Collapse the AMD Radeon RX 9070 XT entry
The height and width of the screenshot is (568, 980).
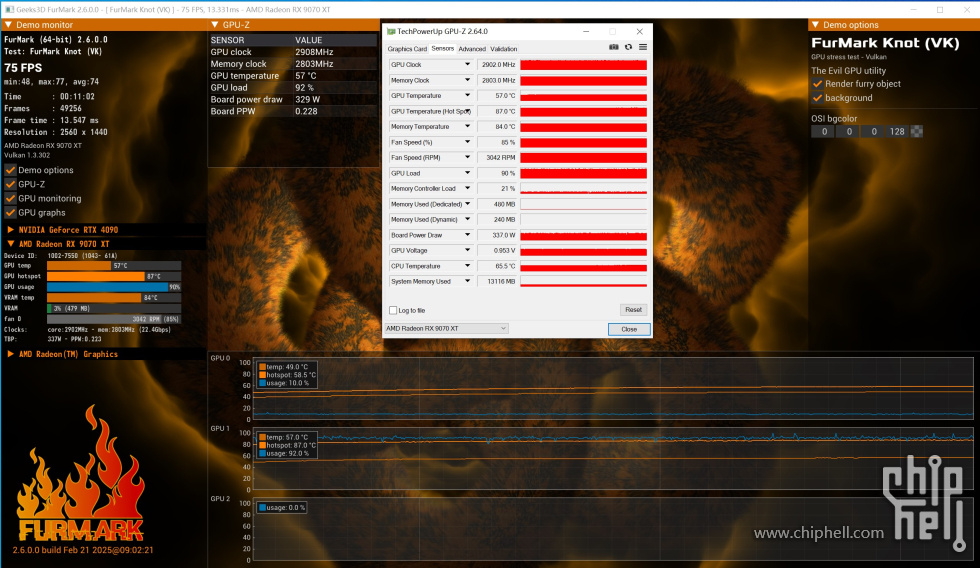tap(11, 244)
